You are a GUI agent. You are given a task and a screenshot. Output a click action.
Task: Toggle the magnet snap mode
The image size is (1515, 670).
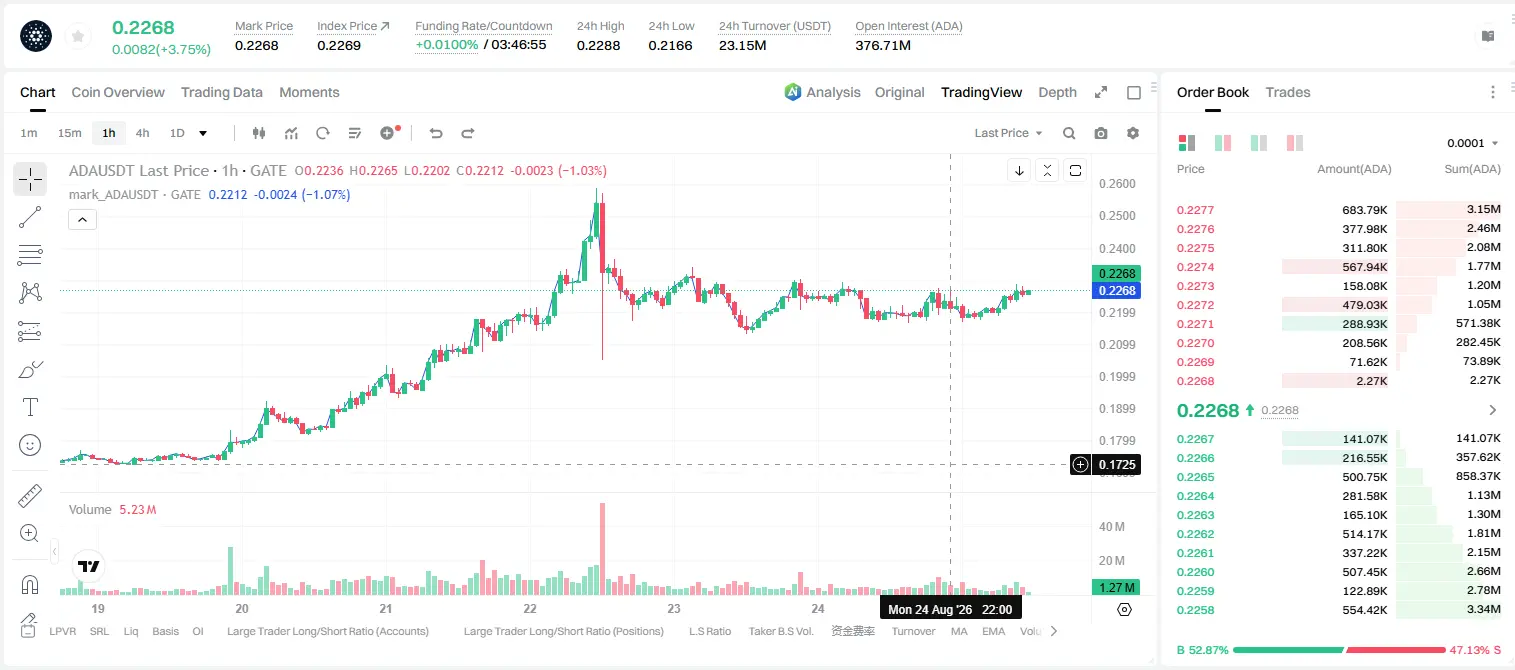[x=30, y=584]
